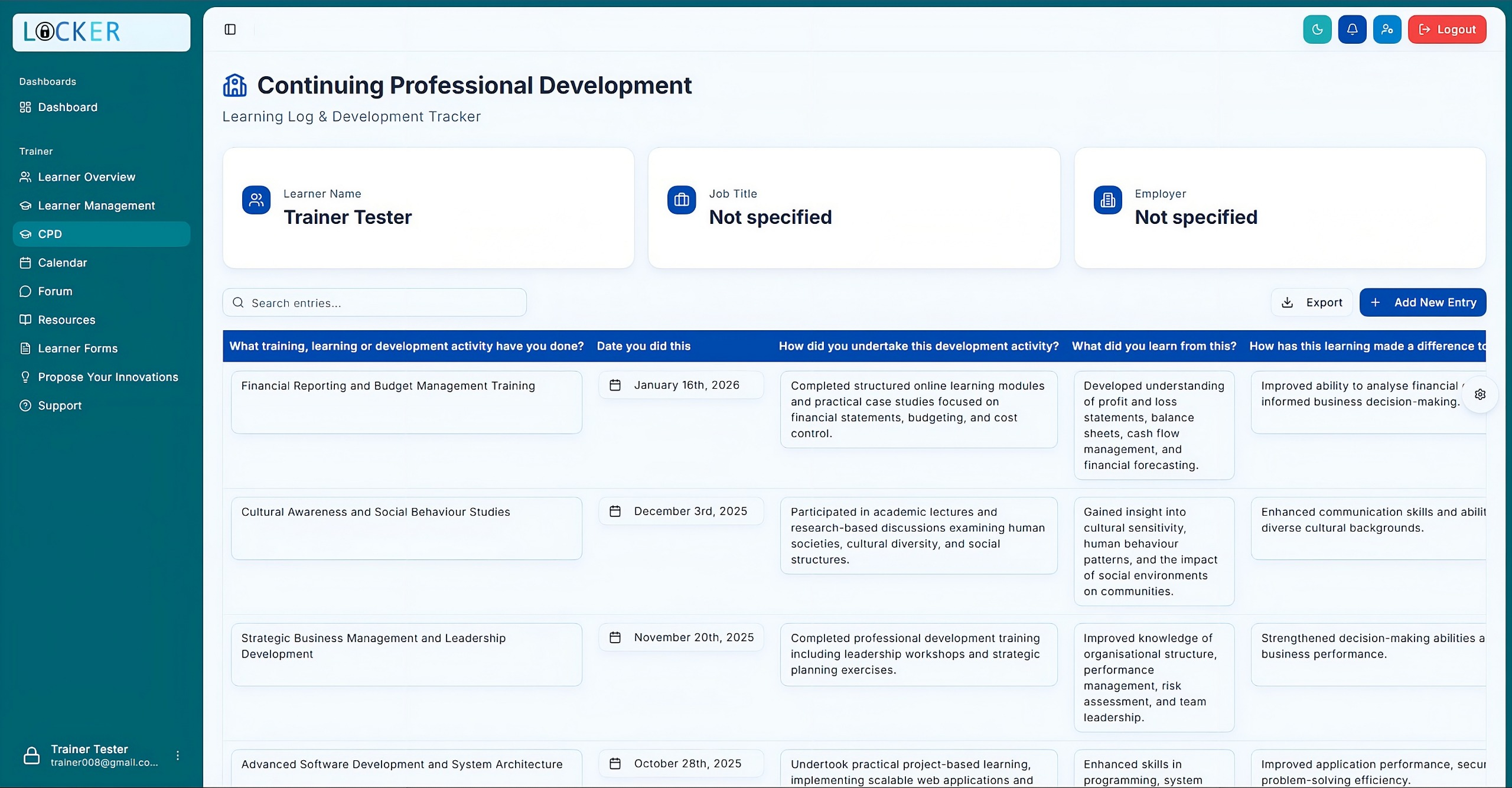
Task: Collapse the sidebar panel
Action: click(x=229, y=29)
